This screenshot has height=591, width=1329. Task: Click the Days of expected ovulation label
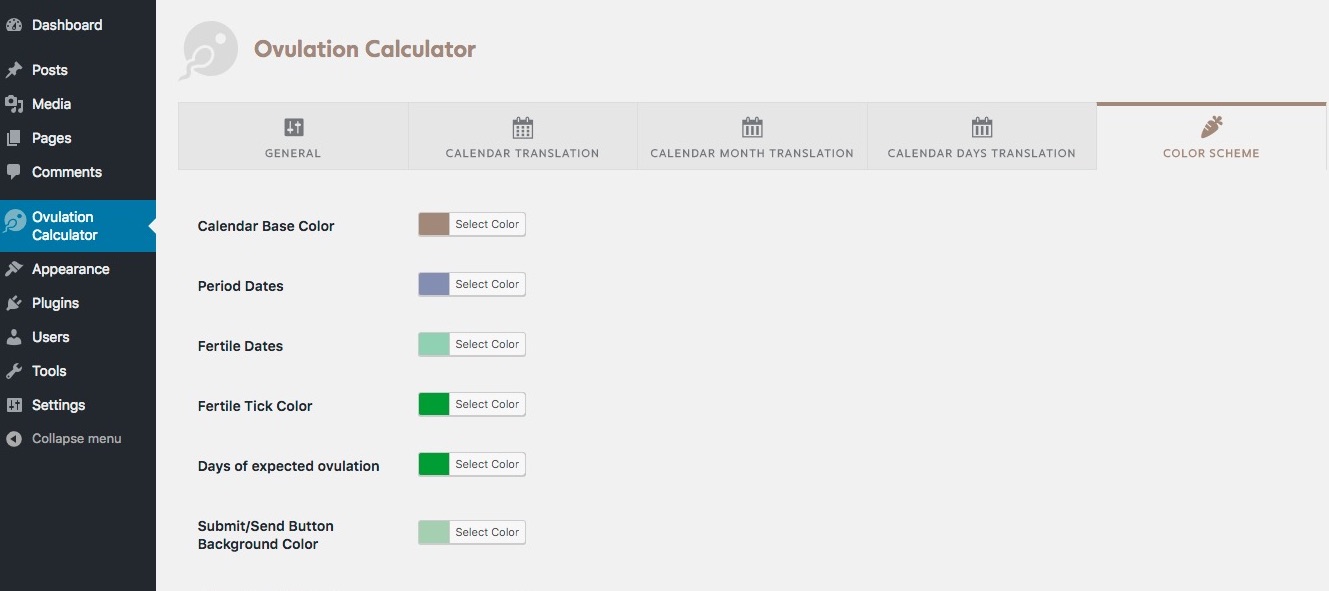[x=289, y=466]
